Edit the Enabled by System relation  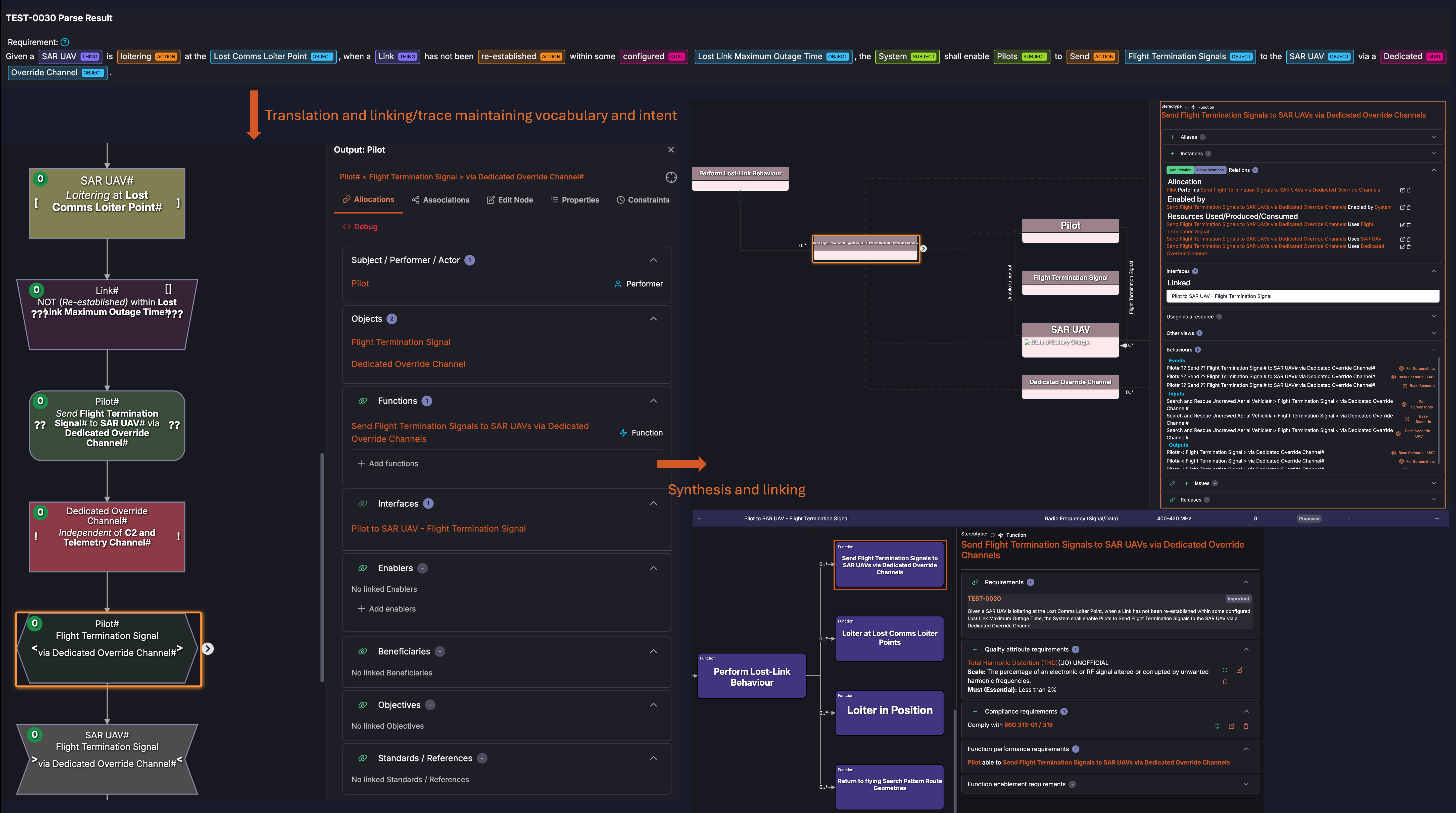coord(1402,207)
